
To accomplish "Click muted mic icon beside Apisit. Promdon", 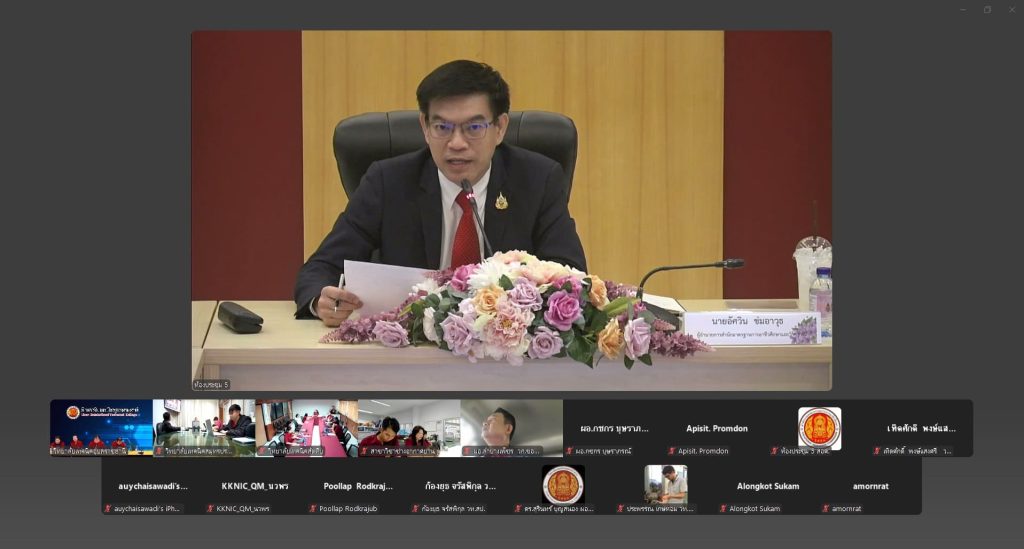I will [x=671, y=451].
